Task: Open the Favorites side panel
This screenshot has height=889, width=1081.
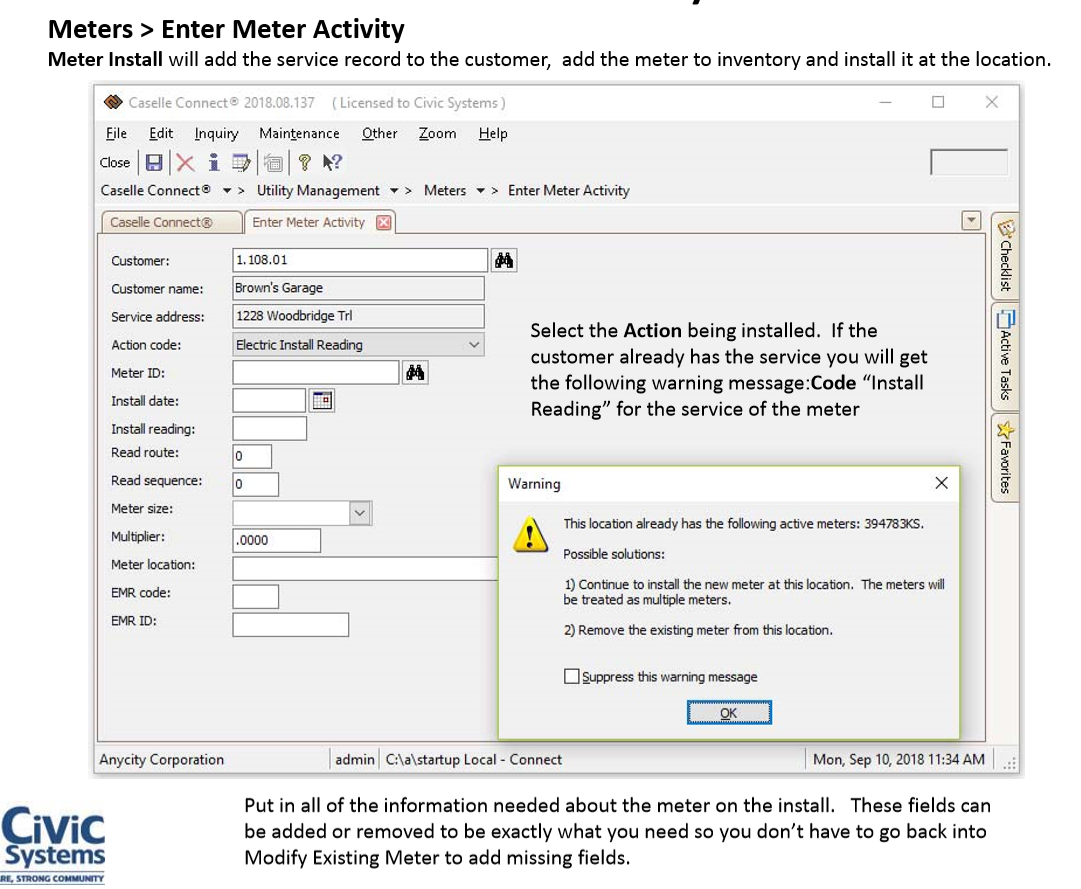Action: coord(1005,458)
